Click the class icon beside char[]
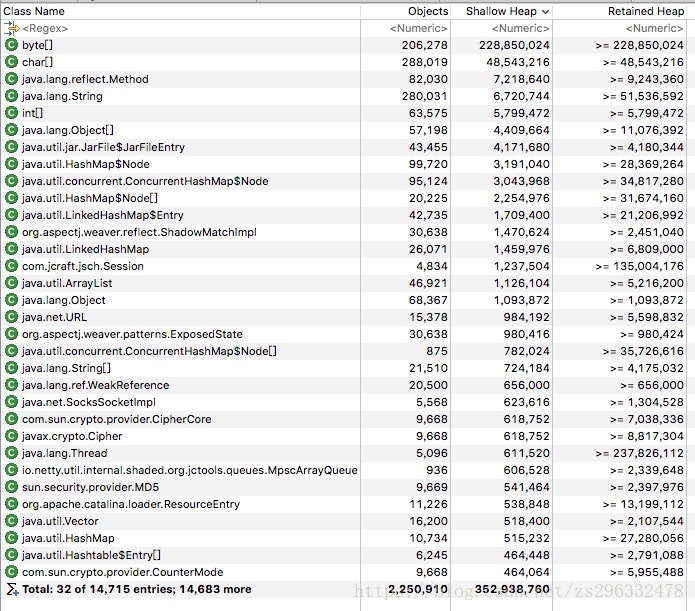 pyautogui.click(x=11, y=62)
